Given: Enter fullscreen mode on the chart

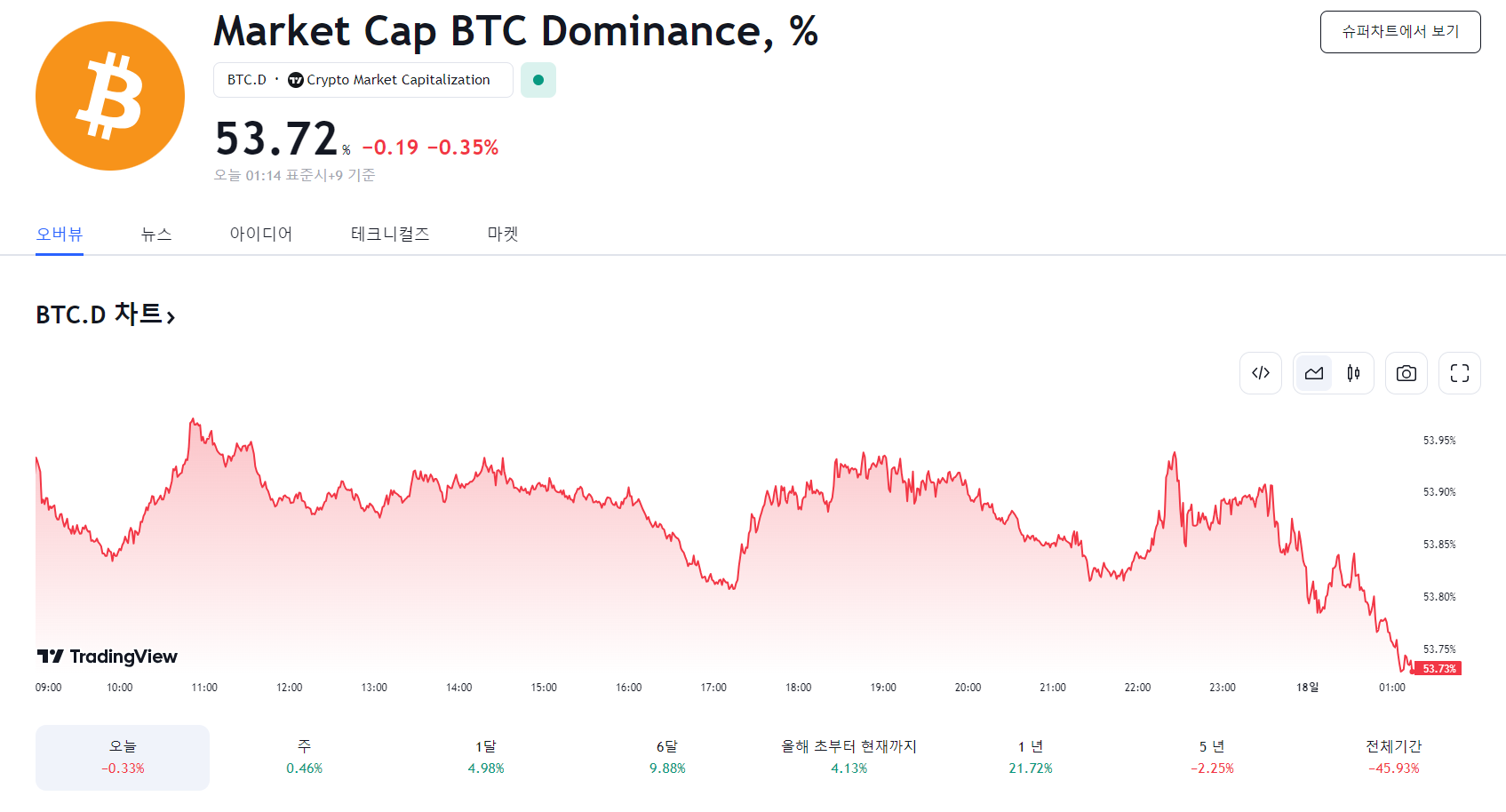Looking at the screenshot, I should coord(1460,373).
